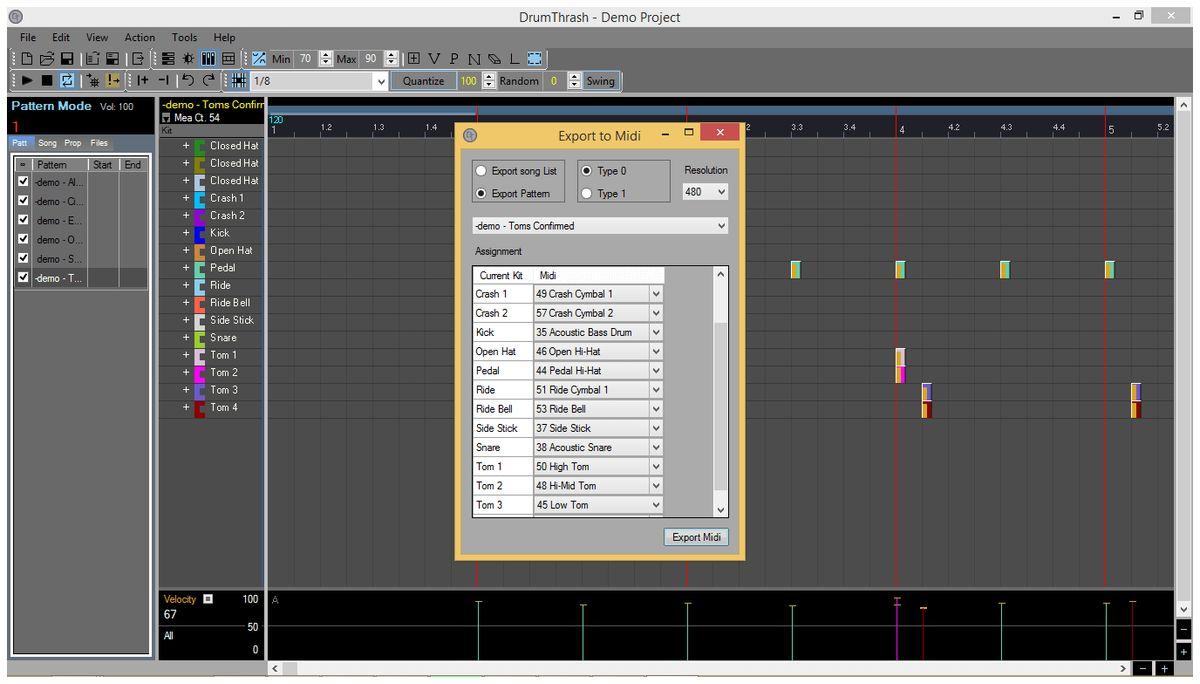Open the 1/8 grid resolution dropdown
Screen dimensions: 1200x684
[x=319, y=81]
